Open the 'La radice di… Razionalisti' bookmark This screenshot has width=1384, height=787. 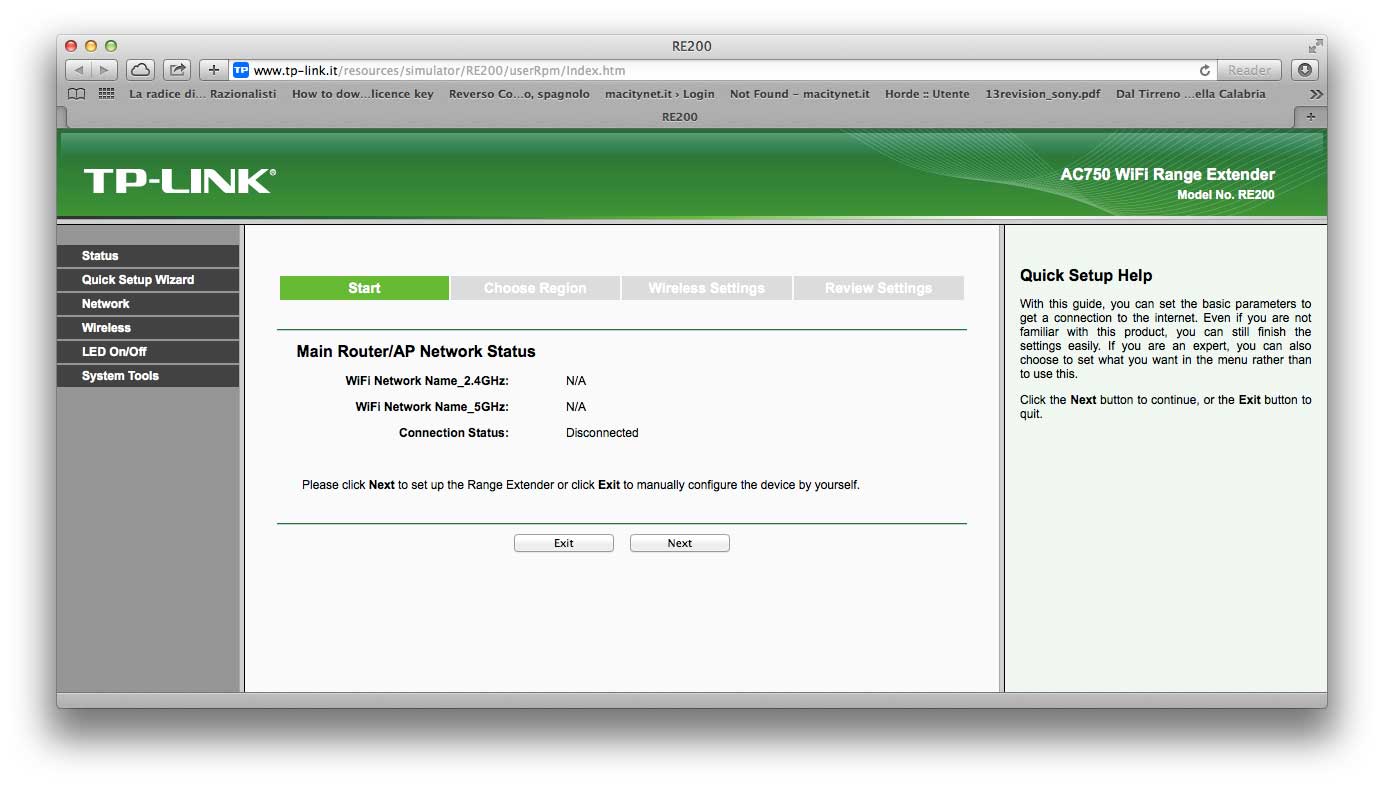coord(203,94)
